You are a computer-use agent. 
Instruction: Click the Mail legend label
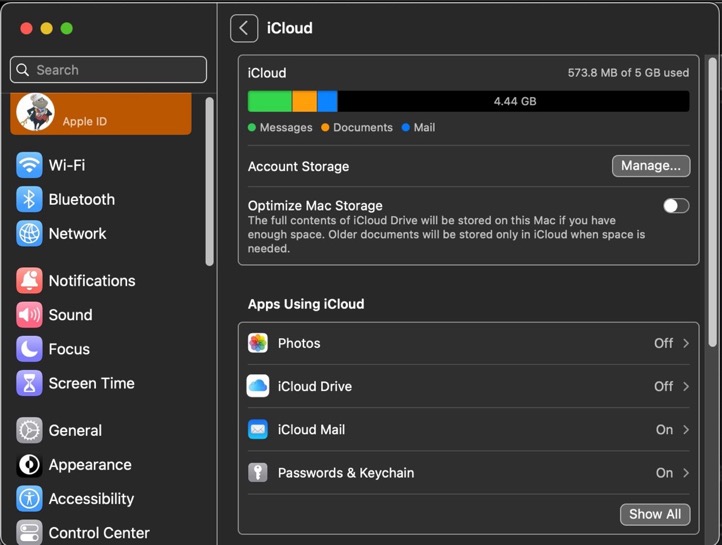tap(424, 128)
